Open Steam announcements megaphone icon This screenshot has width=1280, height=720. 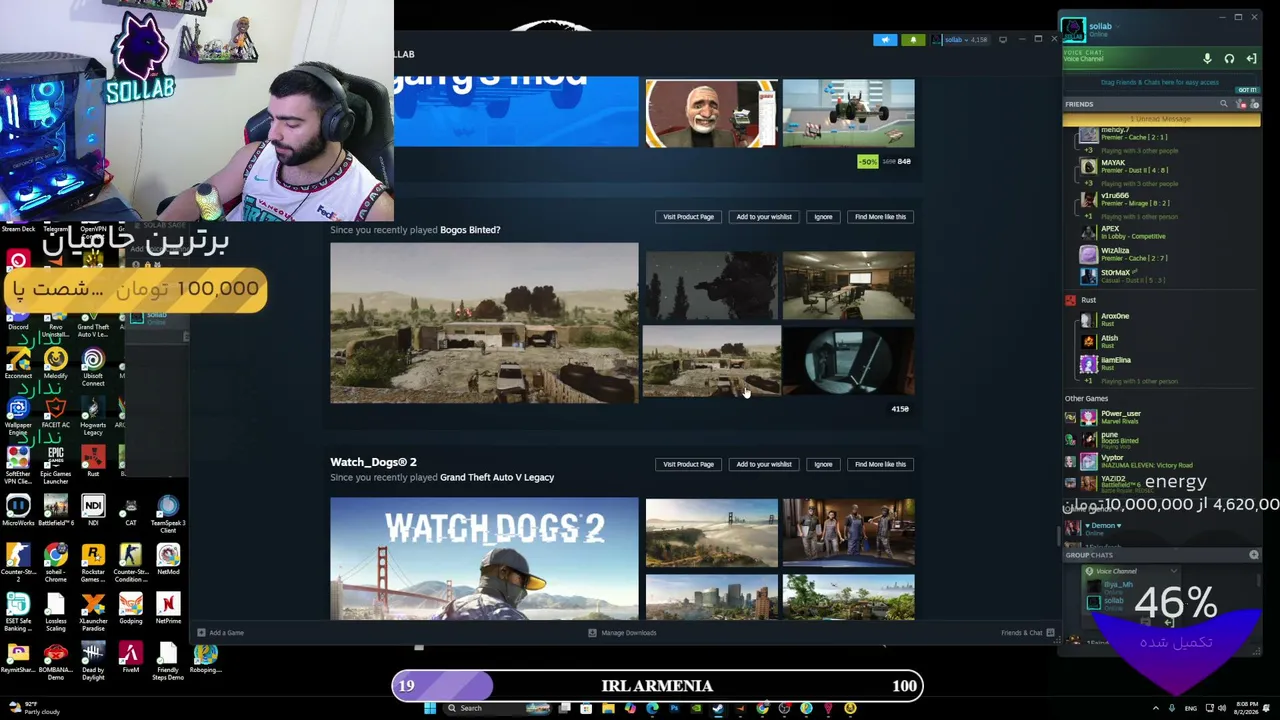885,40
